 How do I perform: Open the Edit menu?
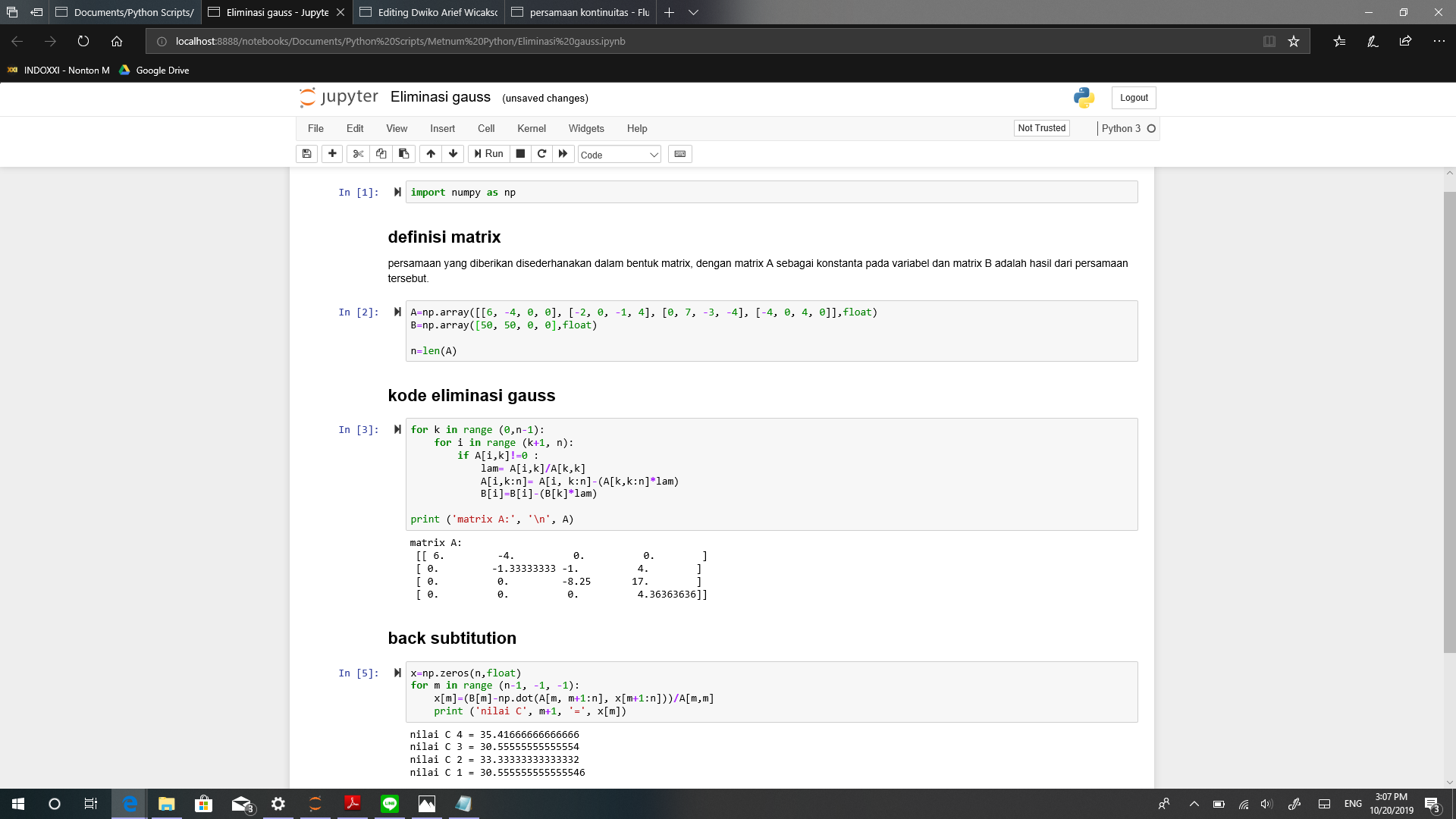[x=355, y=128]
